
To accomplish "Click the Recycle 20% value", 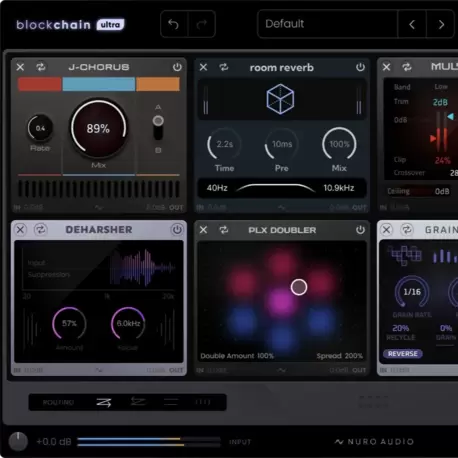I will tap(401, 328).
